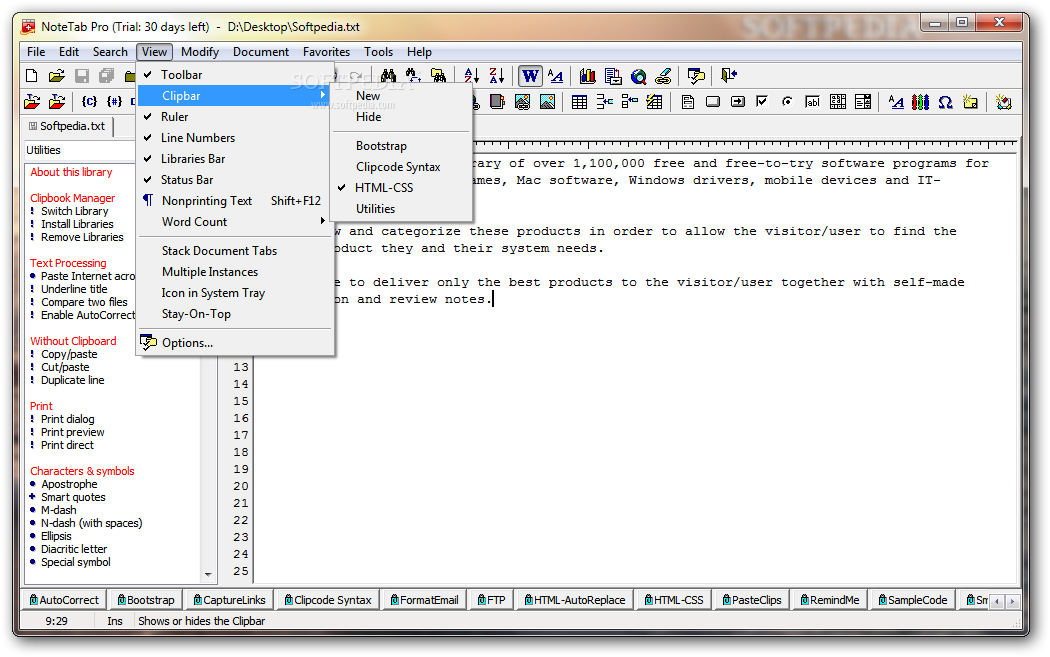Click Switch Library link

pos(74,211)
